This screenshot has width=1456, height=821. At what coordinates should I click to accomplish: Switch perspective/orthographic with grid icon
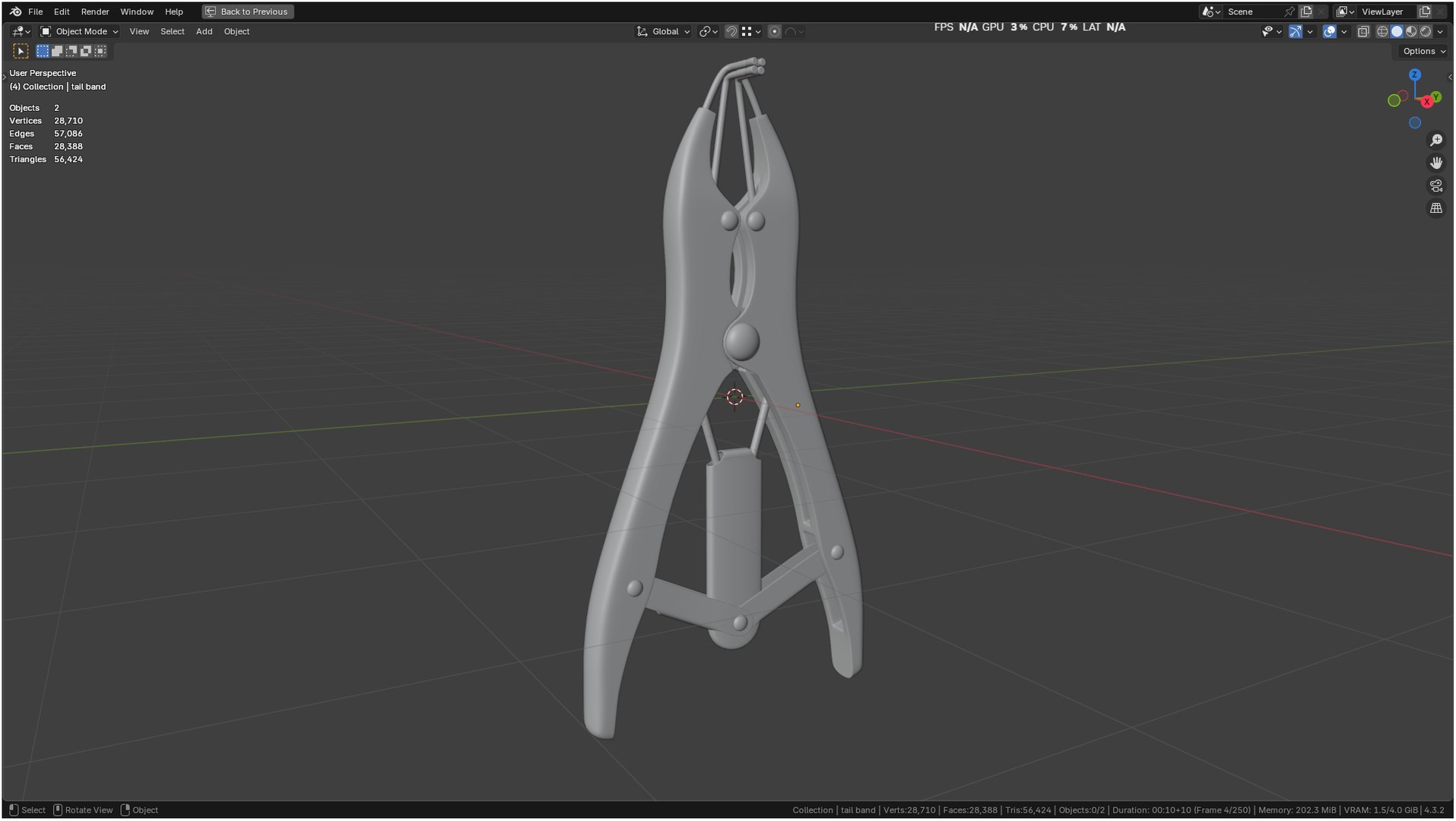[1435, 208]
